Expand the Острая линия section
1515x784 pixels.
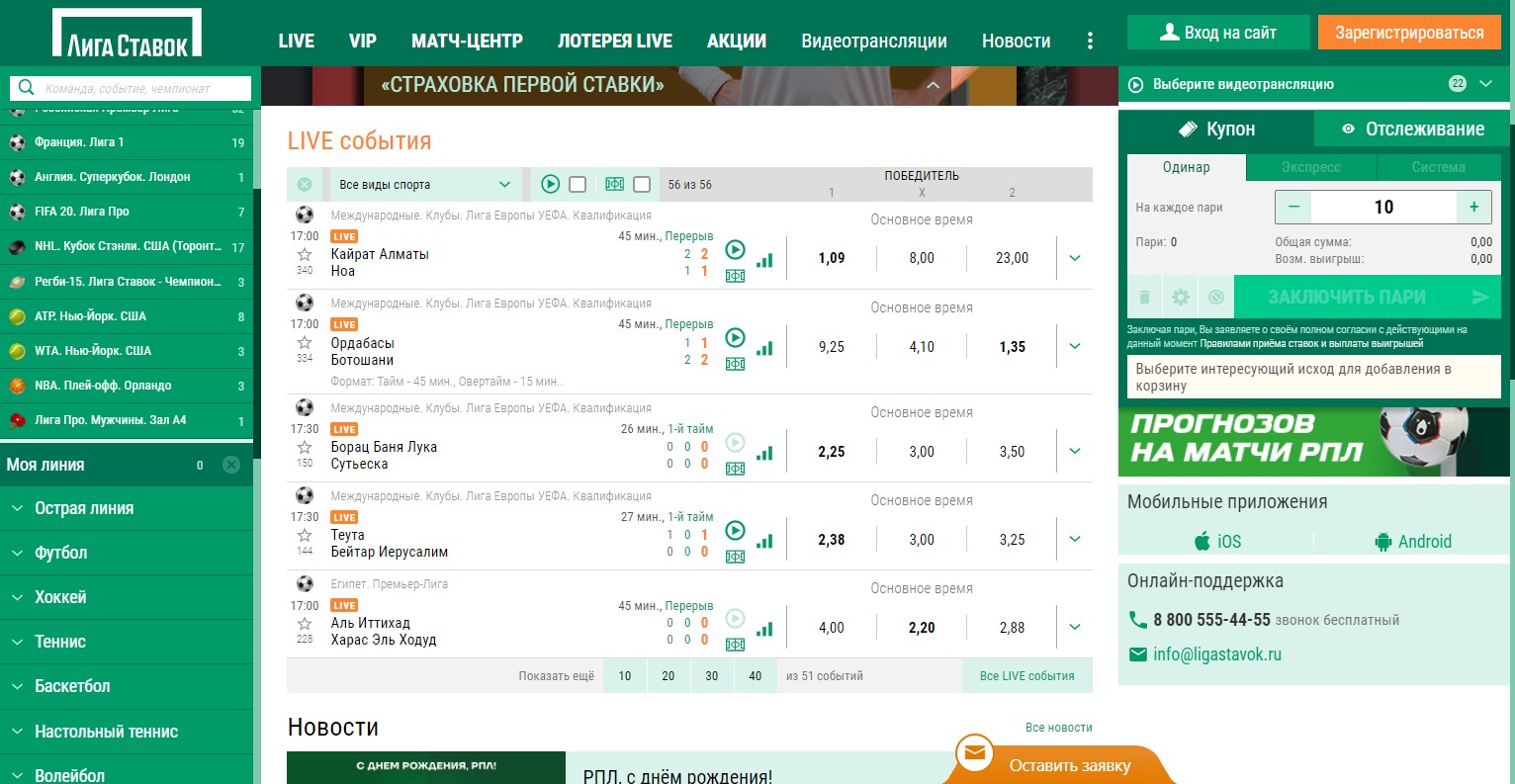pos(127,508)
